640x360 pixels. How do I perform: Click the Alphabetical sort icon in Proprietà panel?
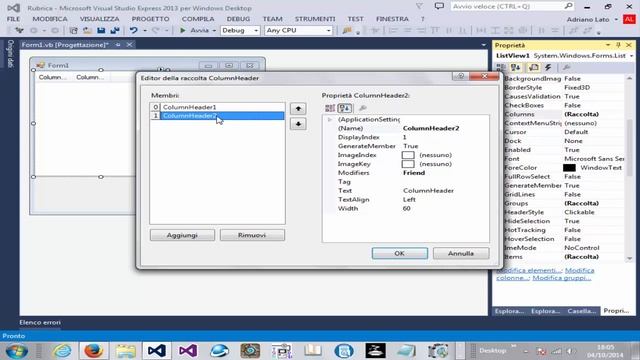[x=516, y=67]
